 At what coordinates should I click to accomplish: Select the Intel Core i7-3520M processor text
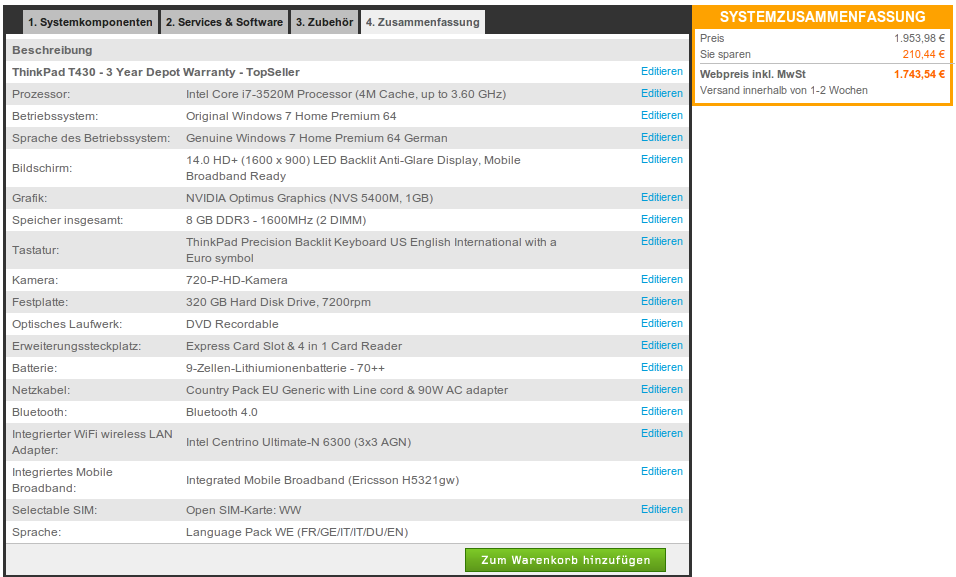[x=346, y=94]
